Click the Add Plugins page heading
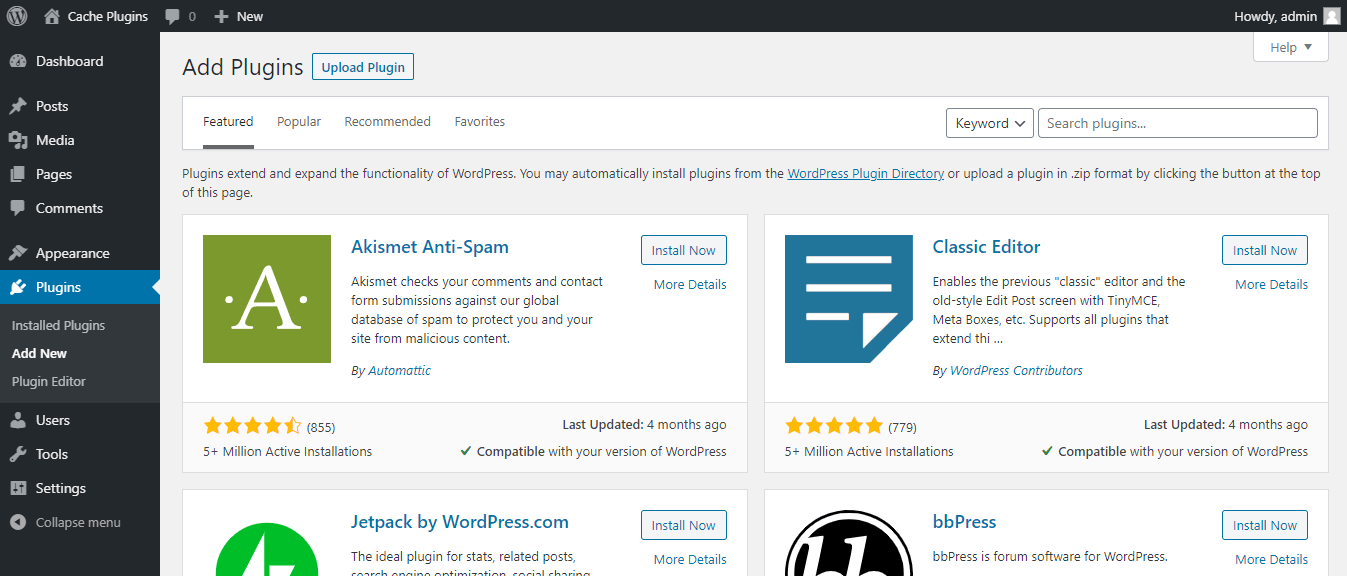The image size is (1347, 576). point(243,67)
